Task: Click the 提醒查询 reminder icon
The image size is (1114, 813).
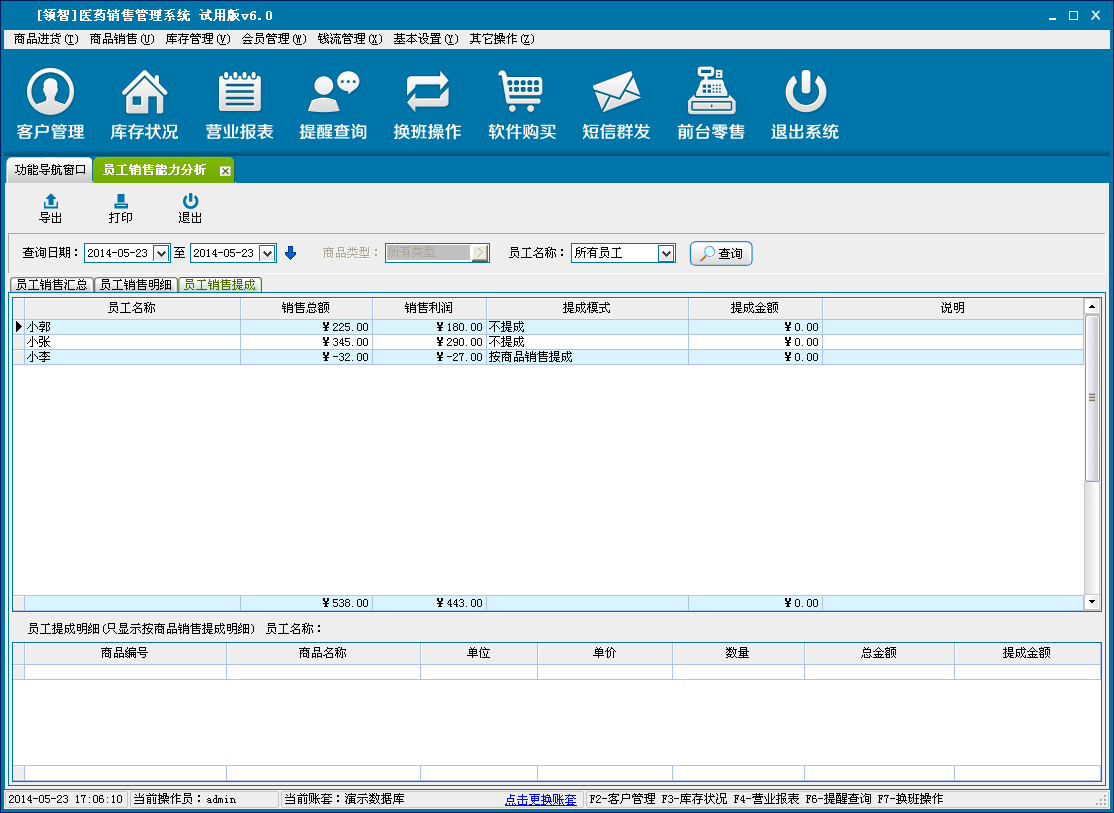Action: 333,94
